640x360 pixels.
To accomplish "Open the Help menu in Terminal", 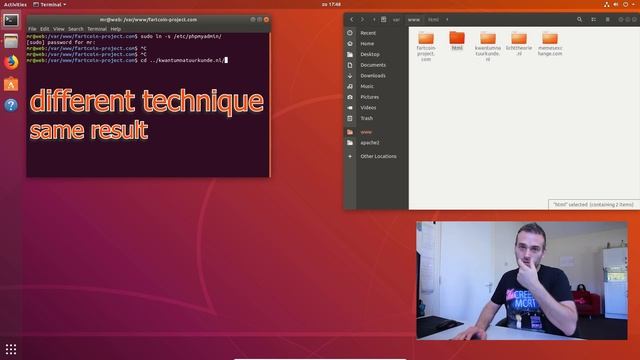I will (x=116, y=29).
